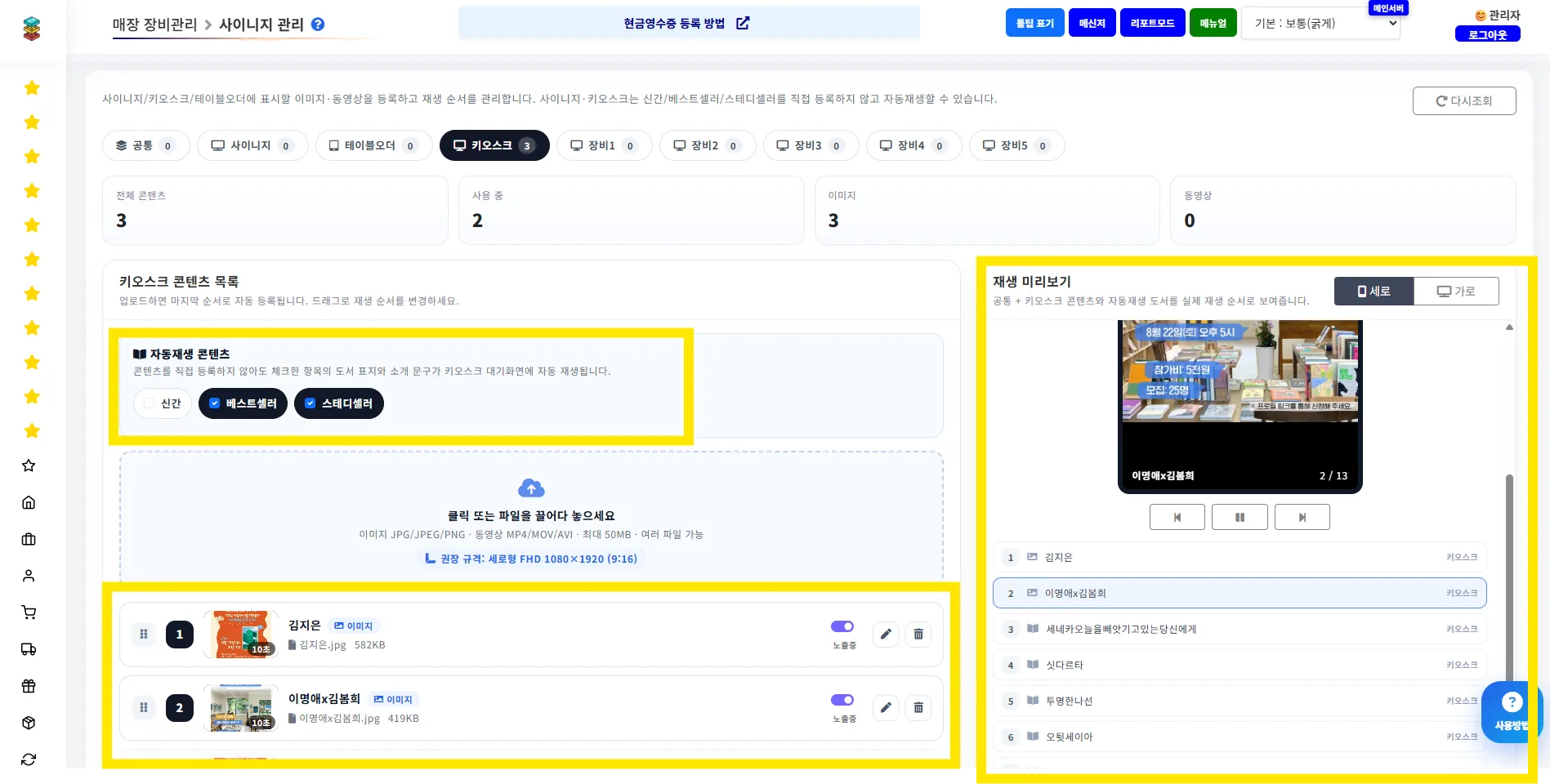Image resolution: width=1550 pixels, height=784 pixels.
Task: Toggle the 노출중 switch for 김지은
Action: [x=842, y=626]
